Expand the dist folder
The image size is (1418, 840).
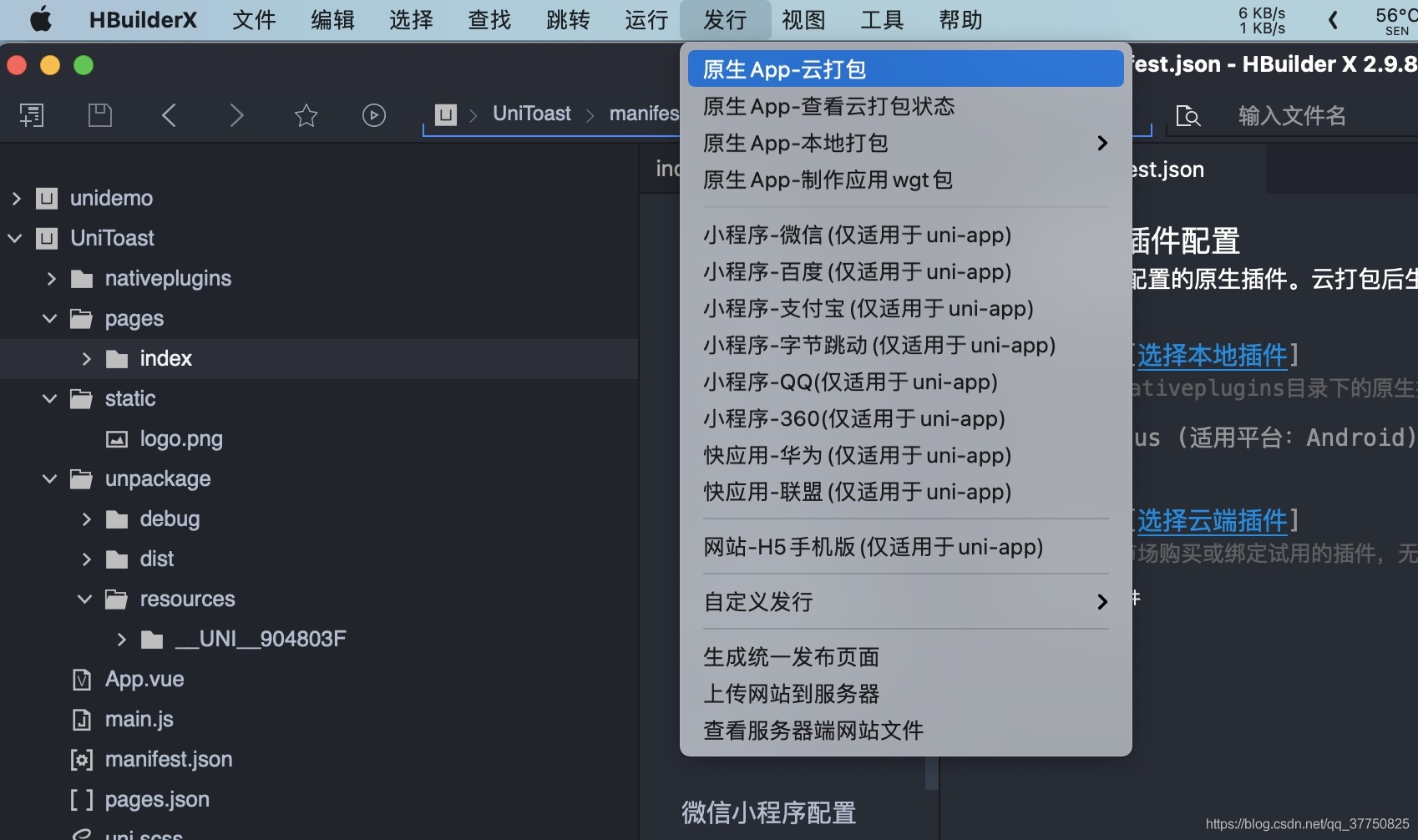(86, 559)
